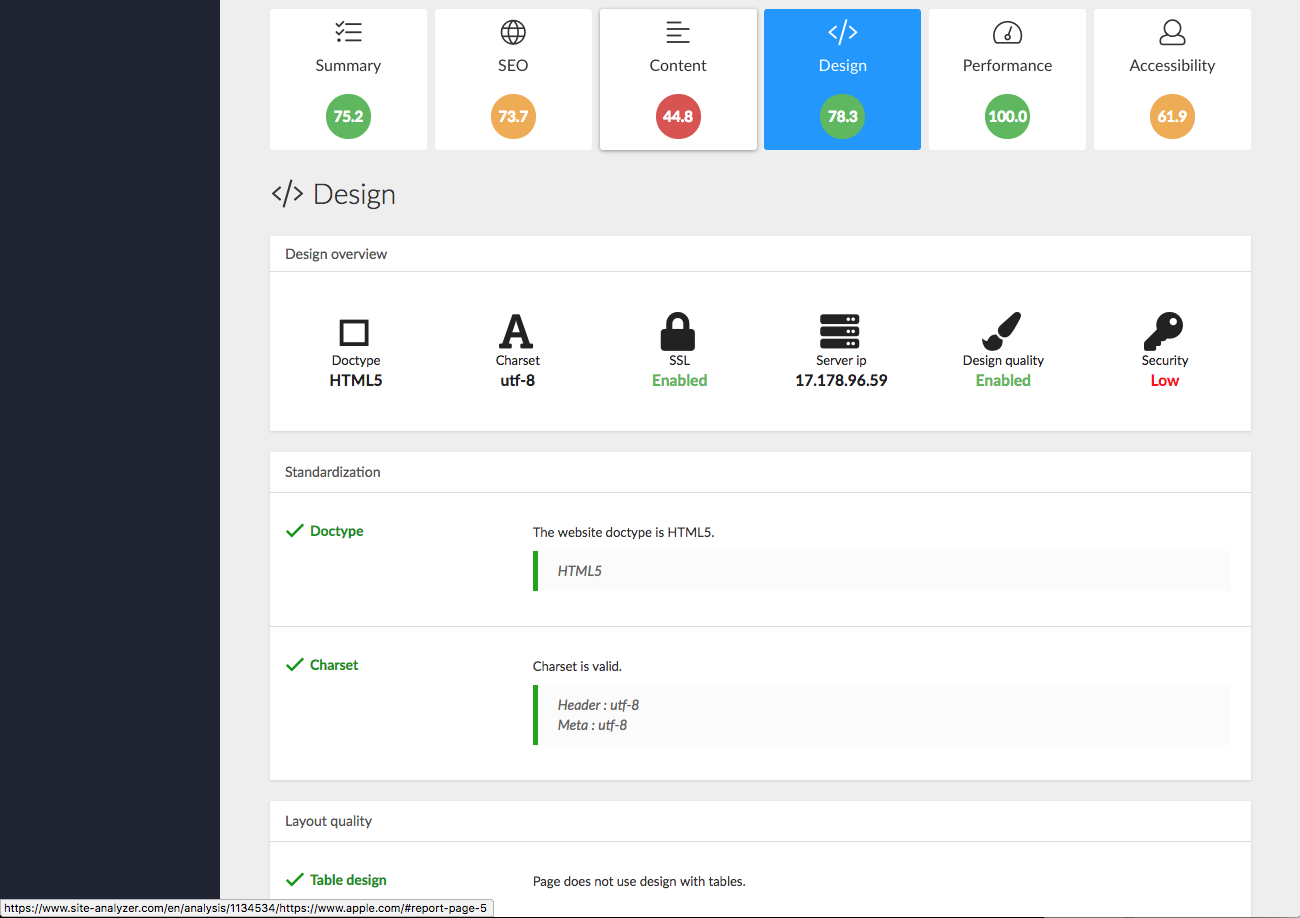
Task: Click the green checkmark beside Doctype
Action: [x=295, y=531]
